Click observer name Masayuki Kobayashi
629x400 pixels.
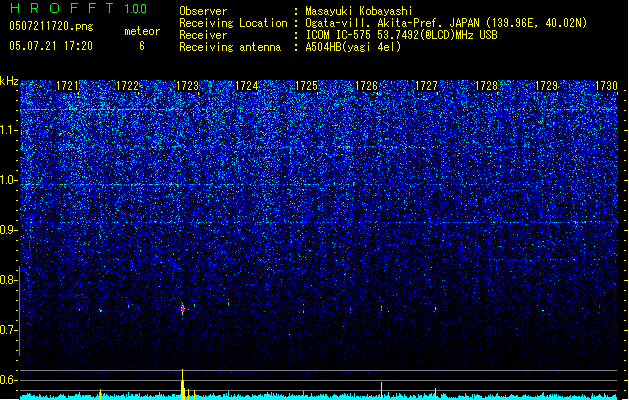359,11
